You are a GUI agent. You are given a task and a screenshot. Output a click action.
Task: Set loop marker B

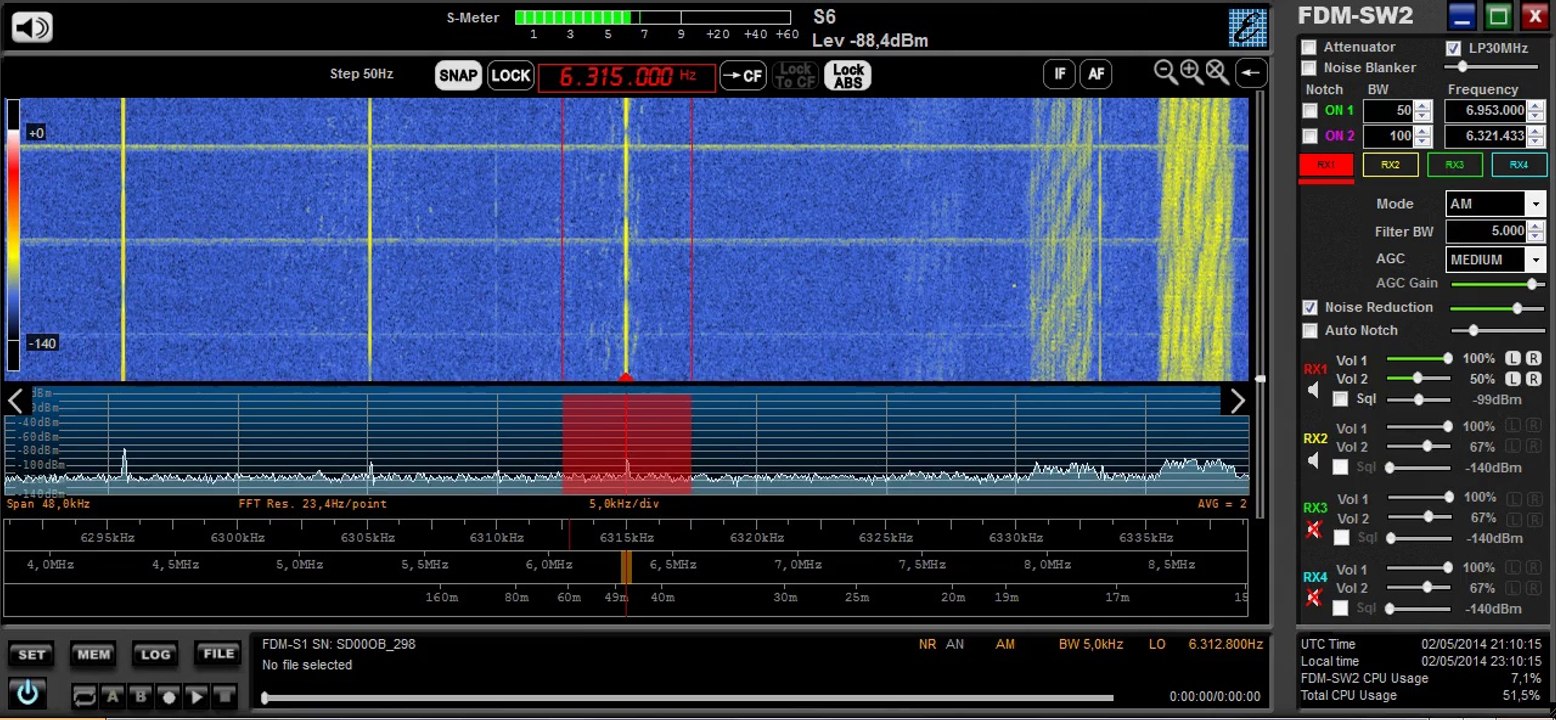tap(142, 696)
